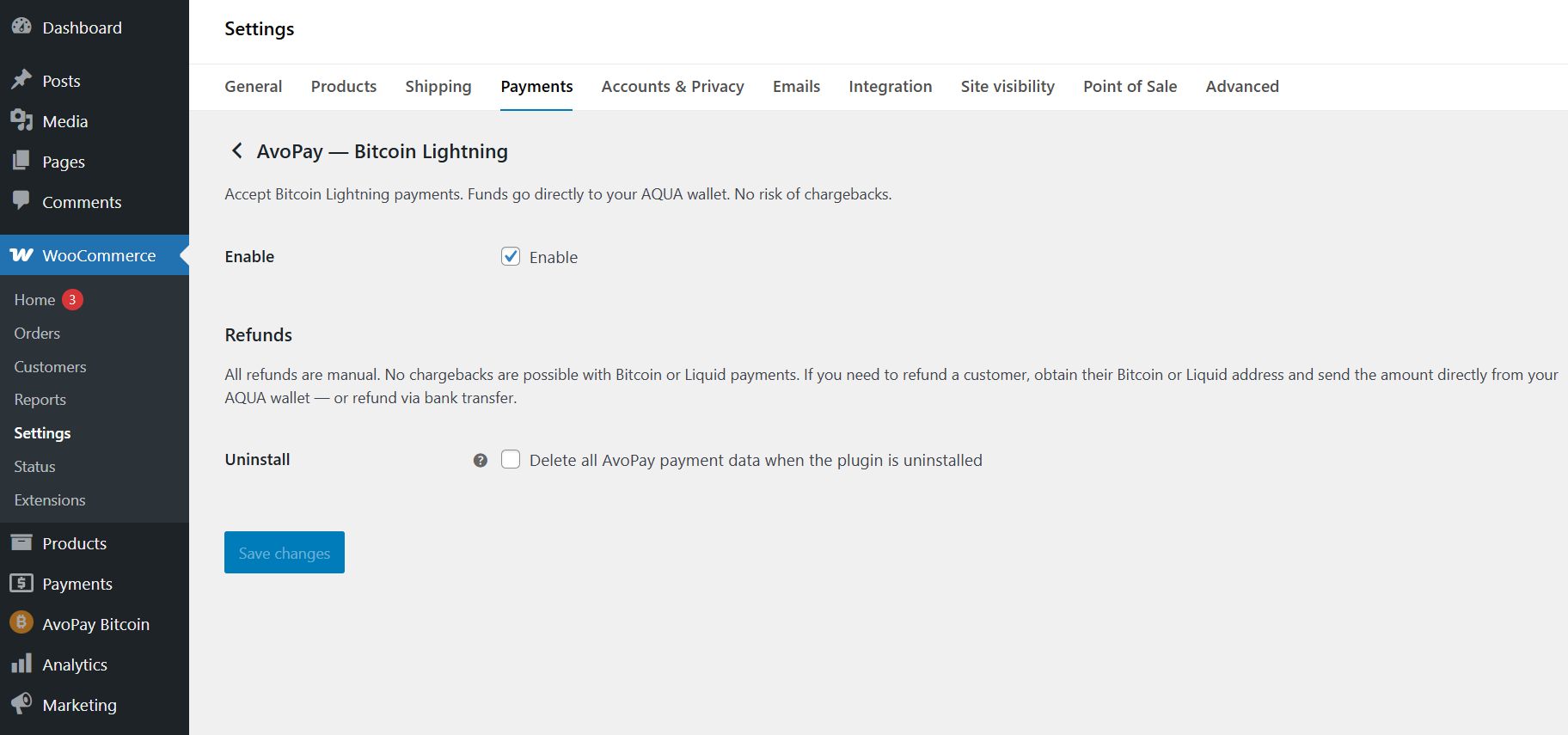Open the General settings tab

click(x=254, y=87)
